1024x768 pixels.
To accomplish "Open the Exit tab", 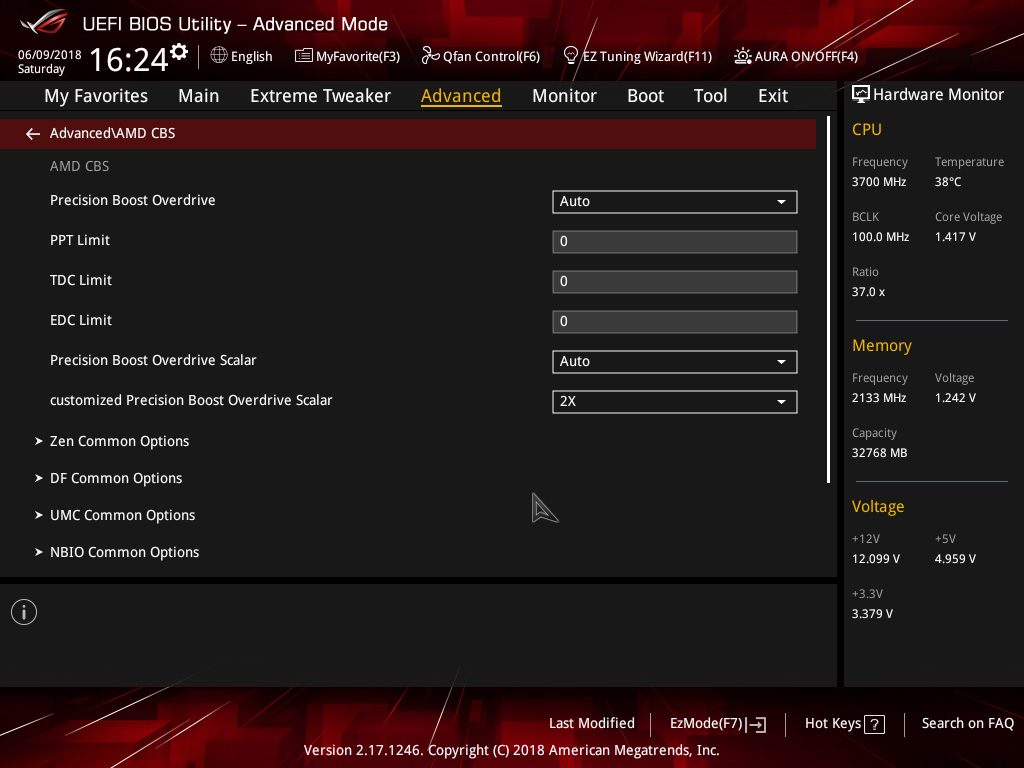I will (773, 96).
